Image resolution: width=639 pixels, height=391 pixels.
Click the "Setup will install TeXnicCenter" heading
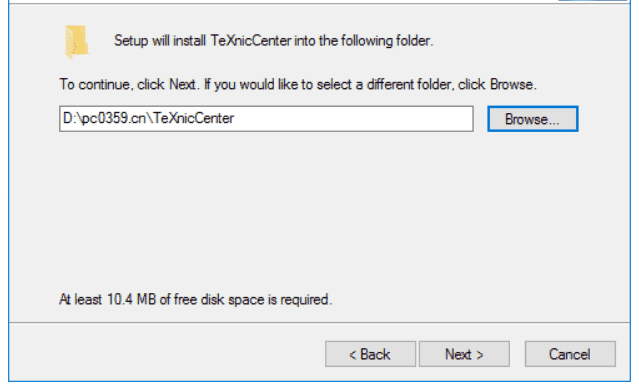point(273,41)
